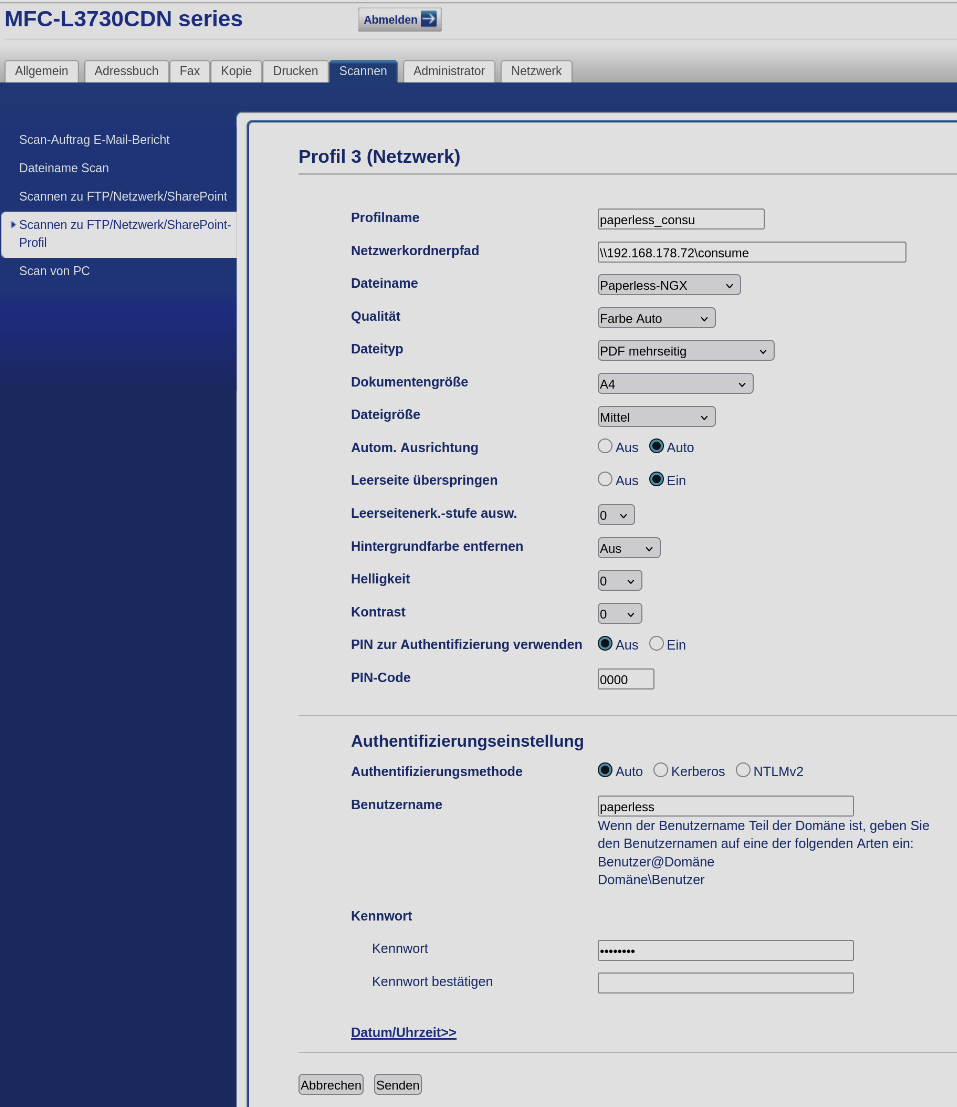Go to the Adressbuch tab
Image resolution: width=957 pixels, height=1107 pixels.
pyautogui.click(x=126, y=71)
